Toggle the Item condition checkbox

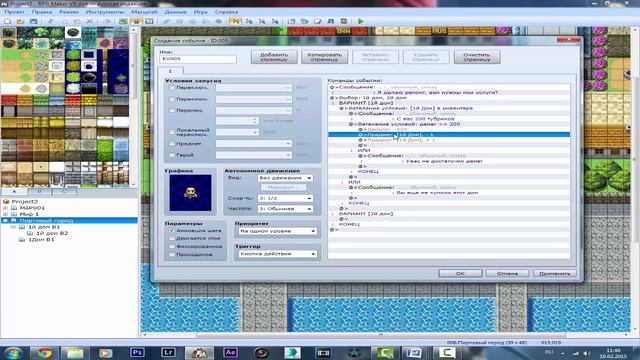pos(172,144)
